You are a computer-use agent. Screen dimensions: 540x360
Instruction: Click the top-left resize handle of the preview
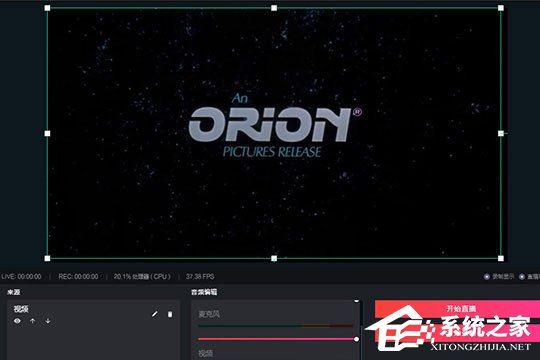48,8
